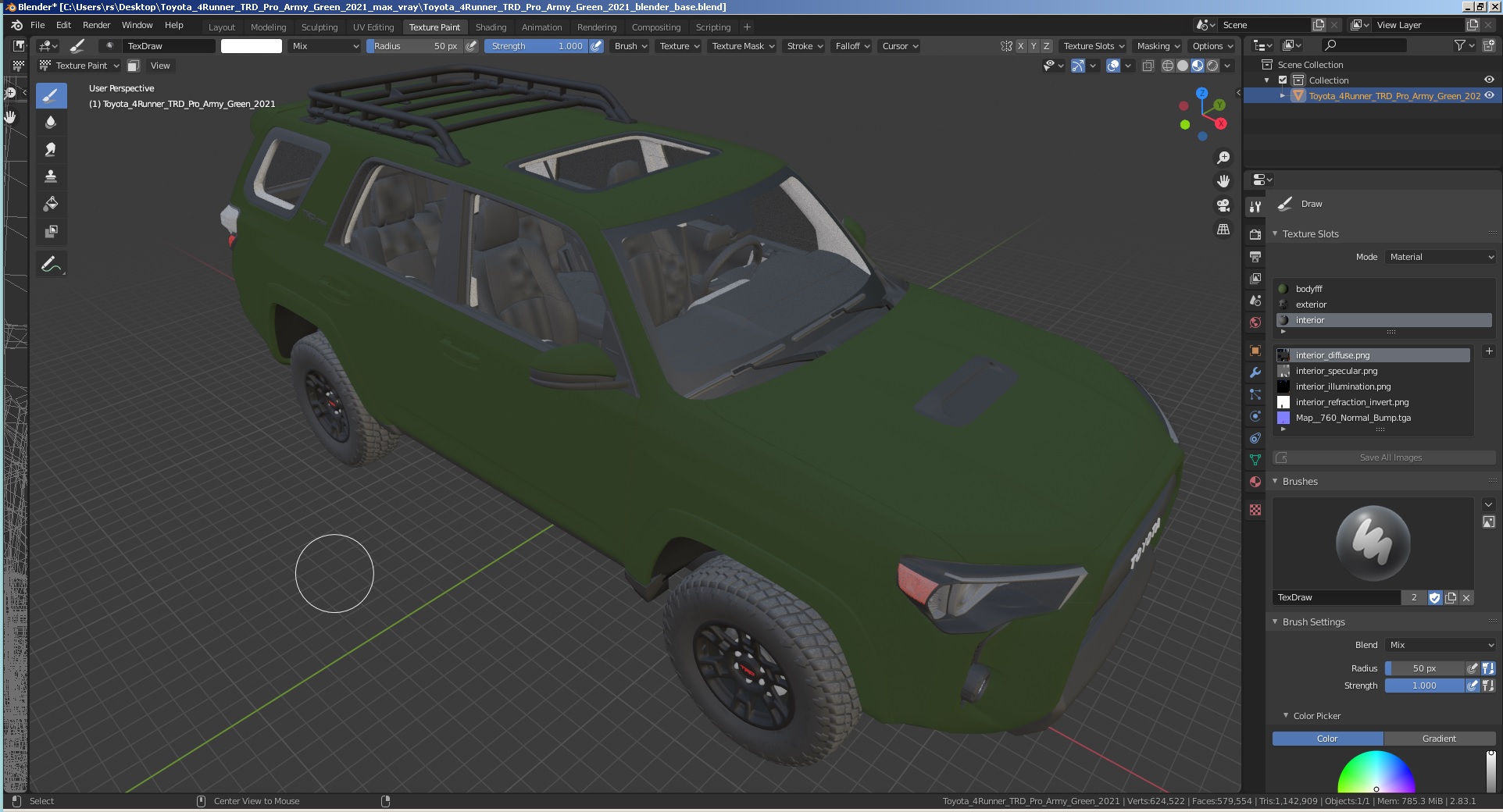Open the Scene properties tab
Viewport: 1503px width, 812px height.
pyautogui.click(x=1255, y=300)
